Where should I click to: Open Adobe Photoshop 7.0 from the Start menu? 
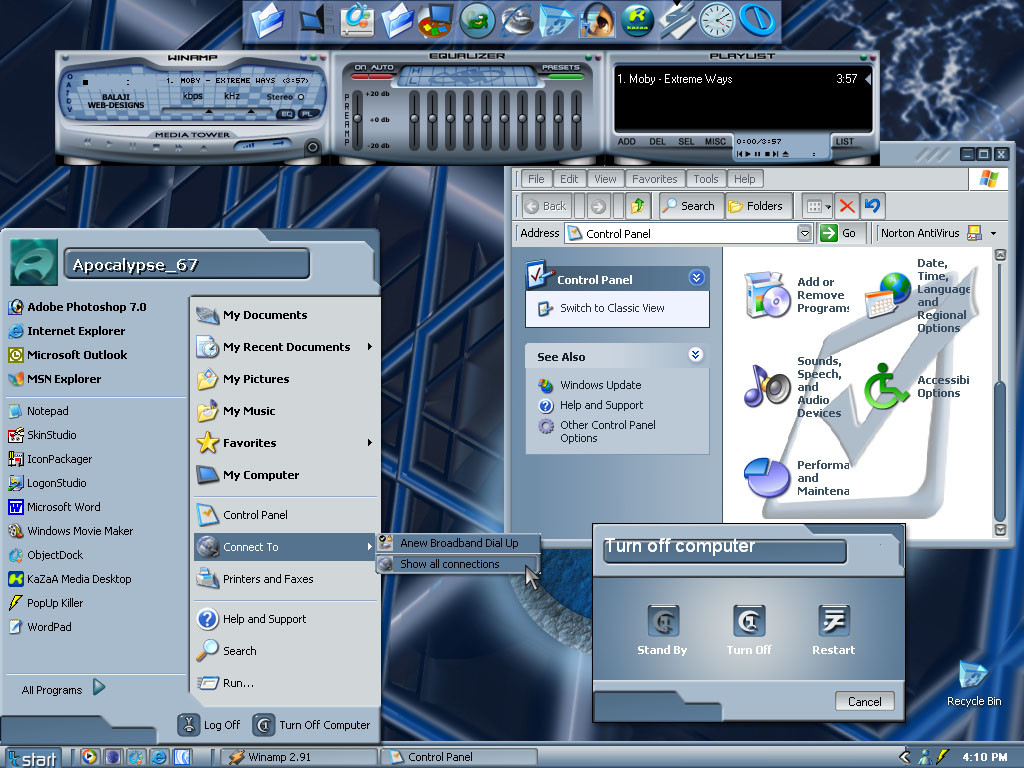point(78,307)
